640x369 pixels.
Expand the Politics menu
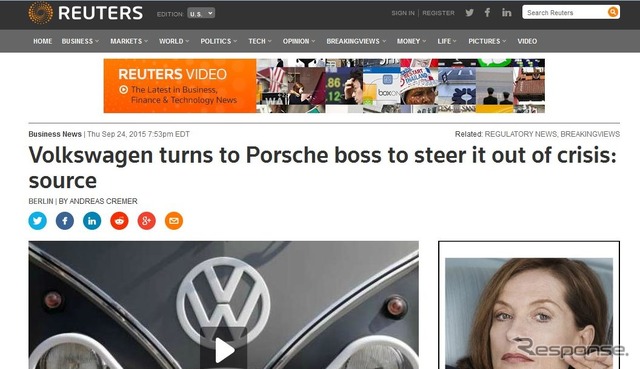(218, 41)
